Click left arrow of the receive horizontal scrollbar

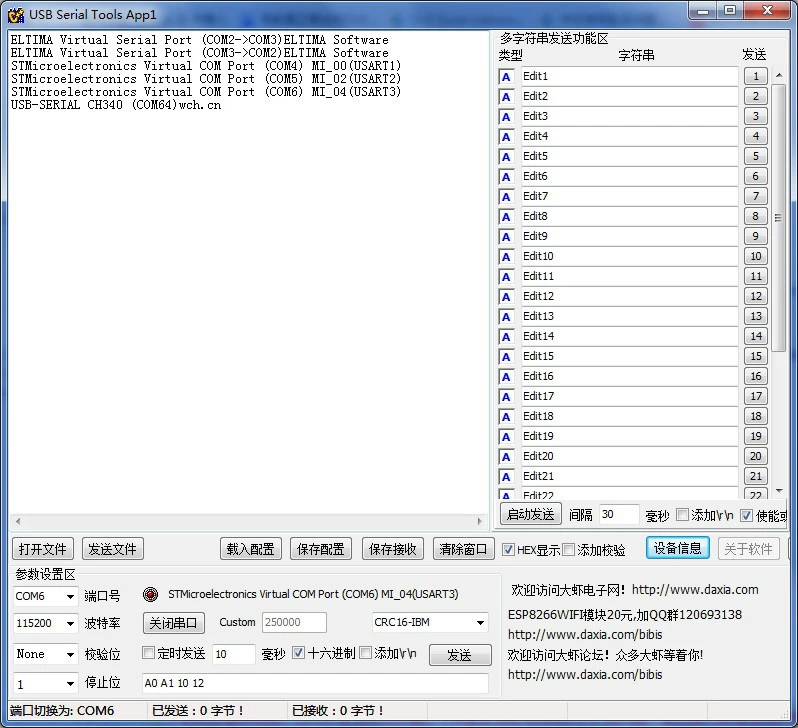18,521
